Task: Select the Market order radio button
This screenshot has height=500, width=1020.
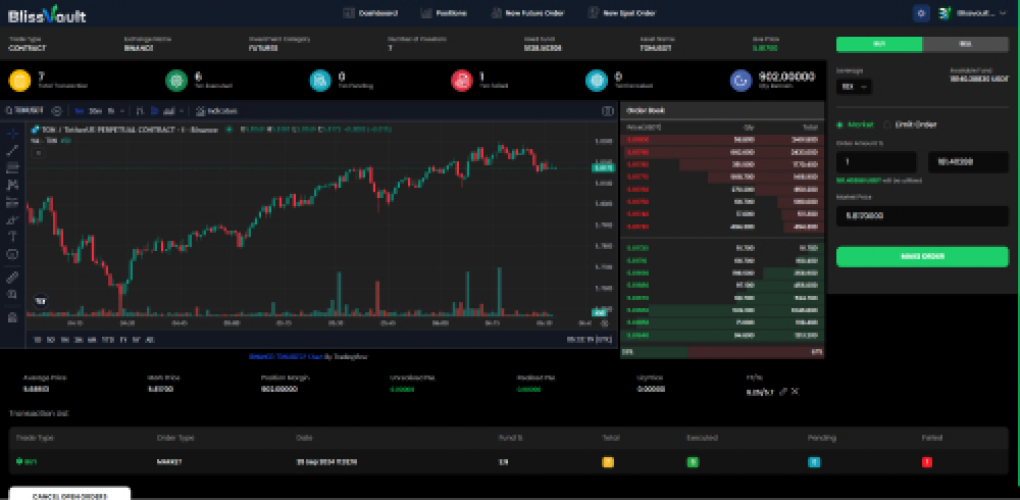Action: [840, 124]
